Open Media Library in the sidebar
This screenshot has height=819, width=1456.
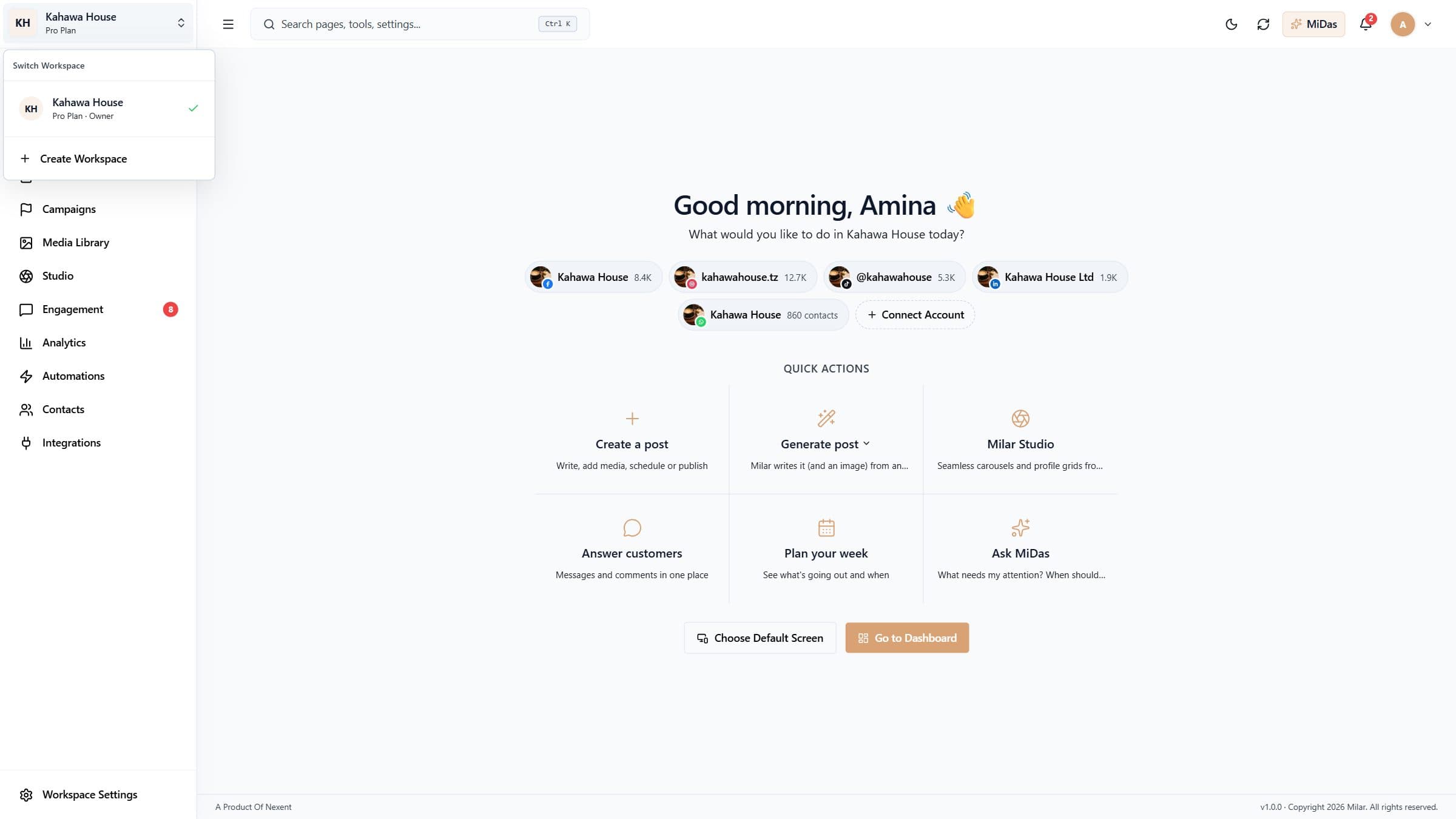coord(98,243)
